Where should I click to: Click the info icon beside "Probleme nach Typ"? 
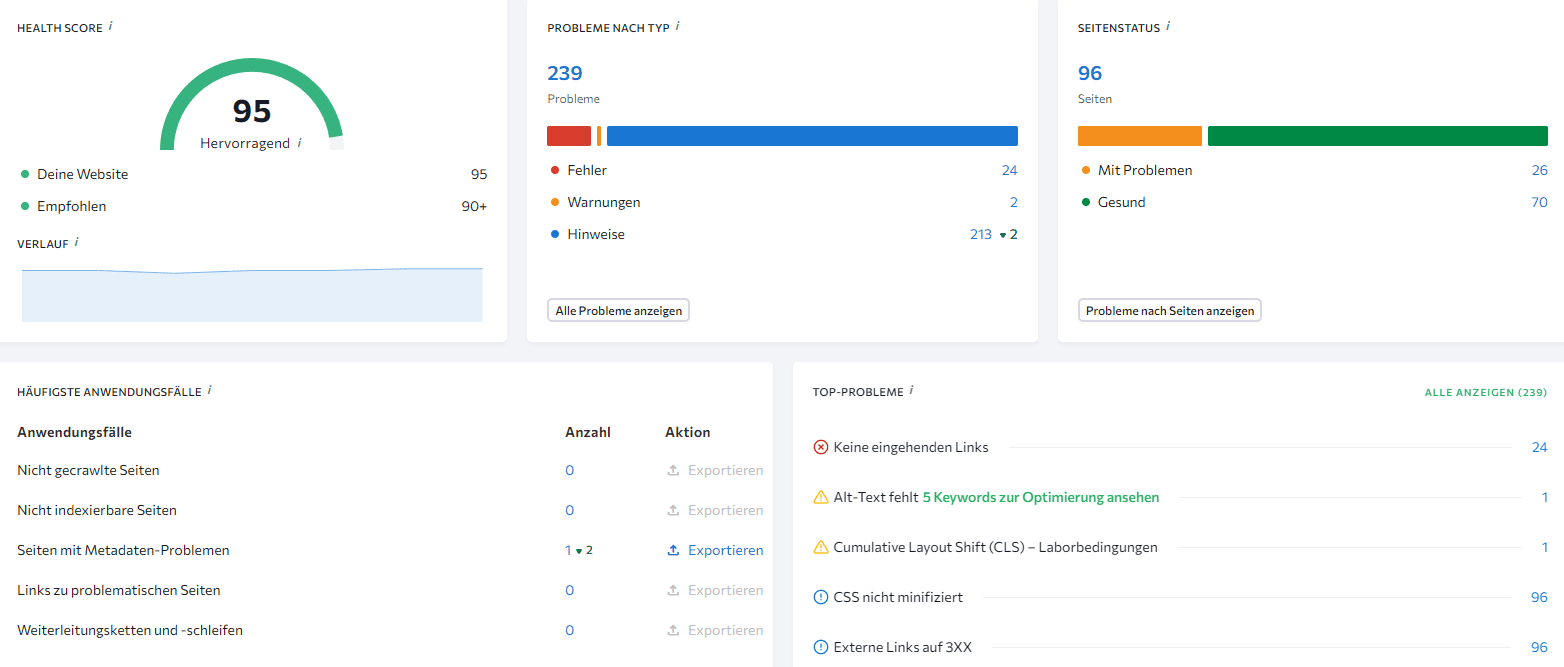679,27
